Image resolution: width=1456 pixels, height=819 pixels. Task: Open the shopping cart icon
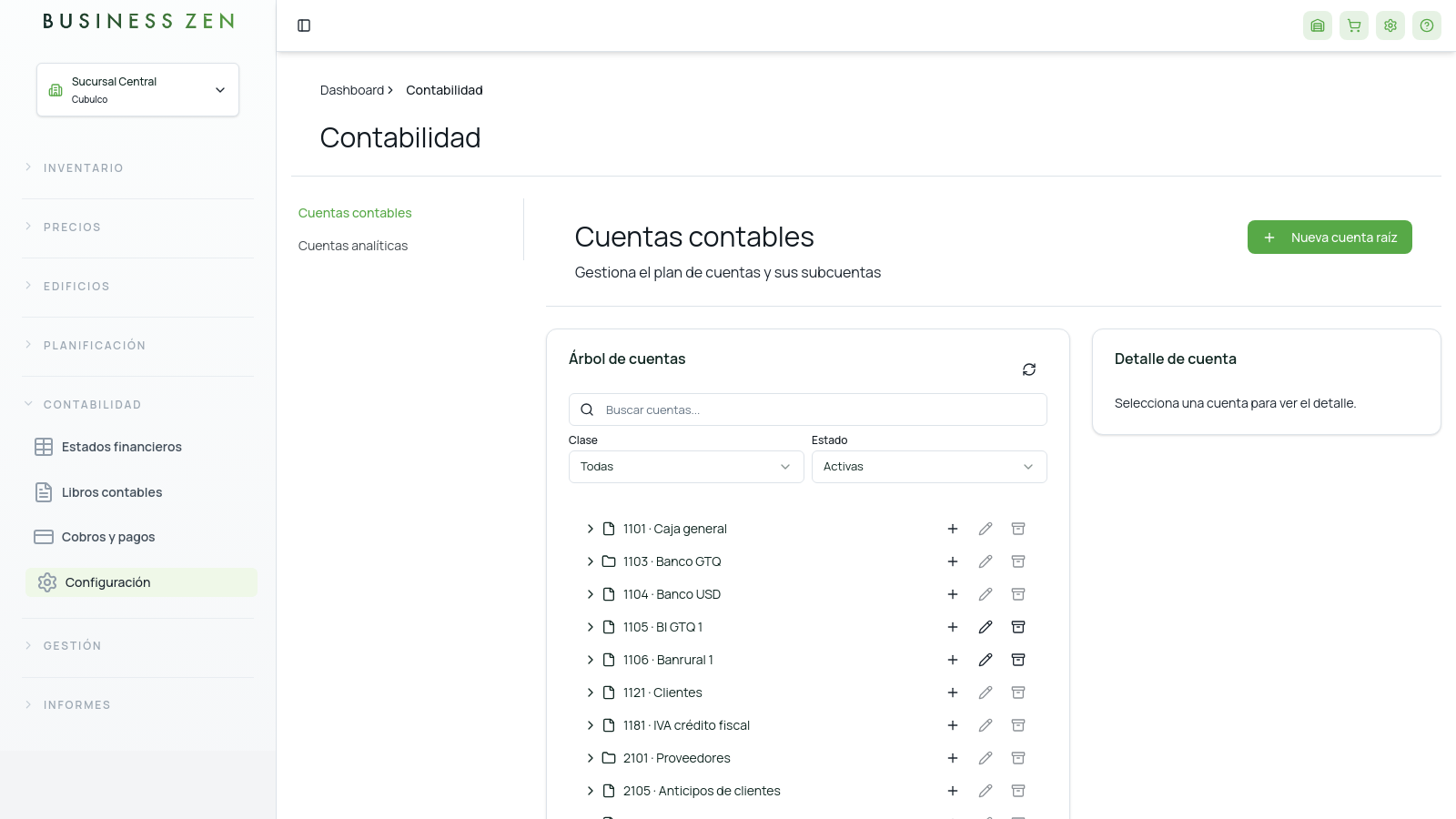(x=1354, y=25)
